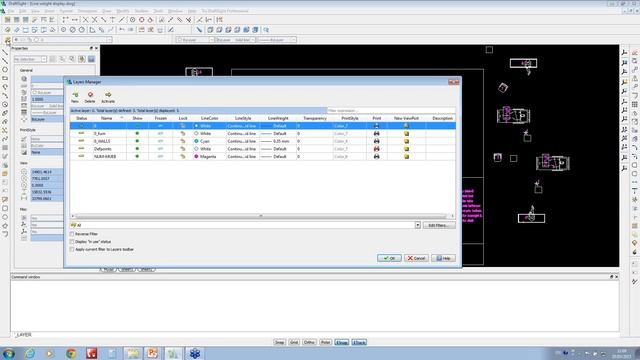Click the Windows Start orb
This screenshot has width=640, height=360.
pyautogui.click(x=9, y=353)
